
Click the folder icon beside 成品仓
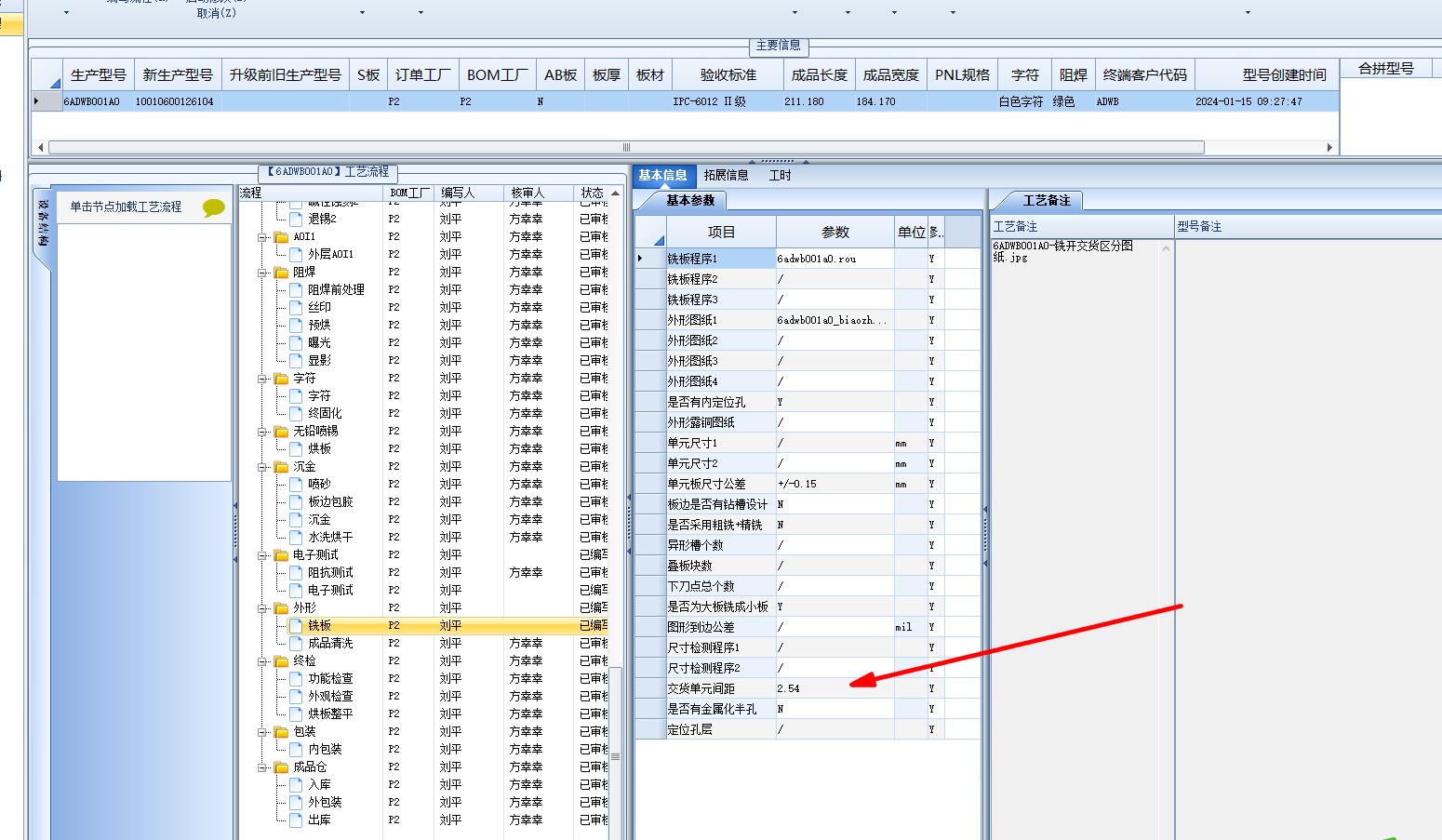282,767
